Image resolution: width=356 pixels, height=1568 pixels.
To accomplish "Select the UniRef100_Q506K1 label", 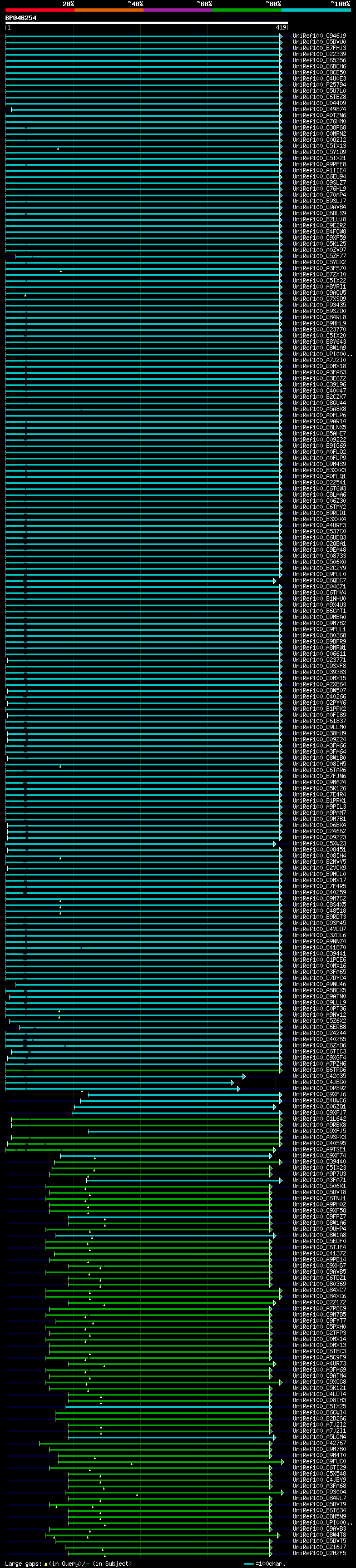I will click(319, 1186).
